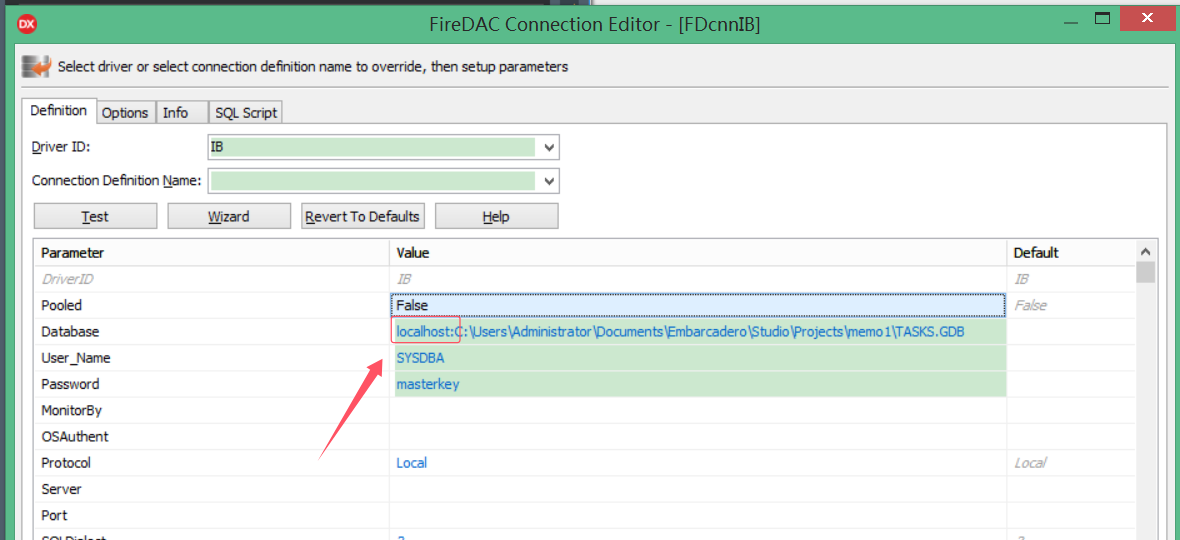Open the Options tab
This screenshot has width=1180, height=540.
[x=125, y=113]
